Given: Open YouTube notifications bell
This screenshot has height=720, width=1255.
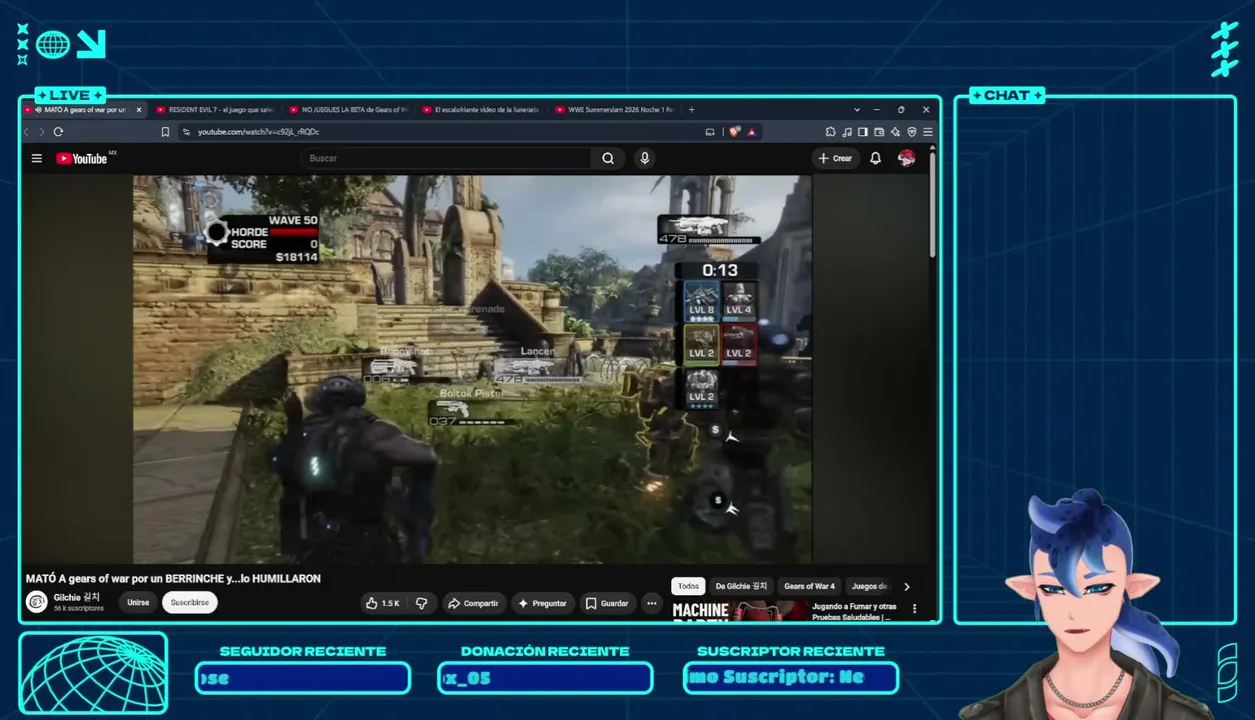Looking at the screenshot, I should click(875, 158).
